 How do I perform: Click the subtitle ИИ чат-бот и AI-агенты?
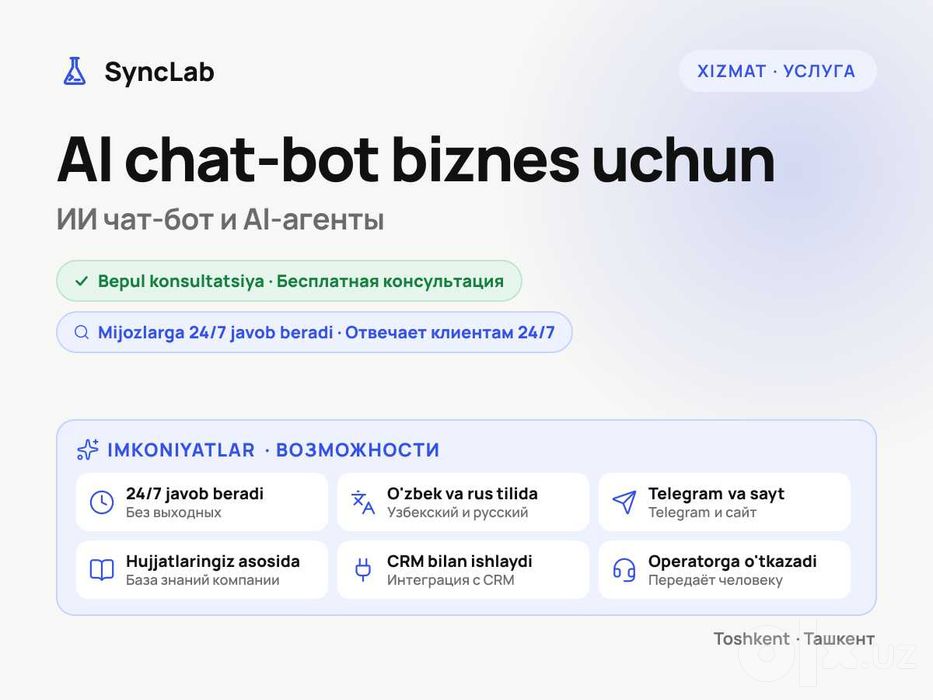(220, 220)
